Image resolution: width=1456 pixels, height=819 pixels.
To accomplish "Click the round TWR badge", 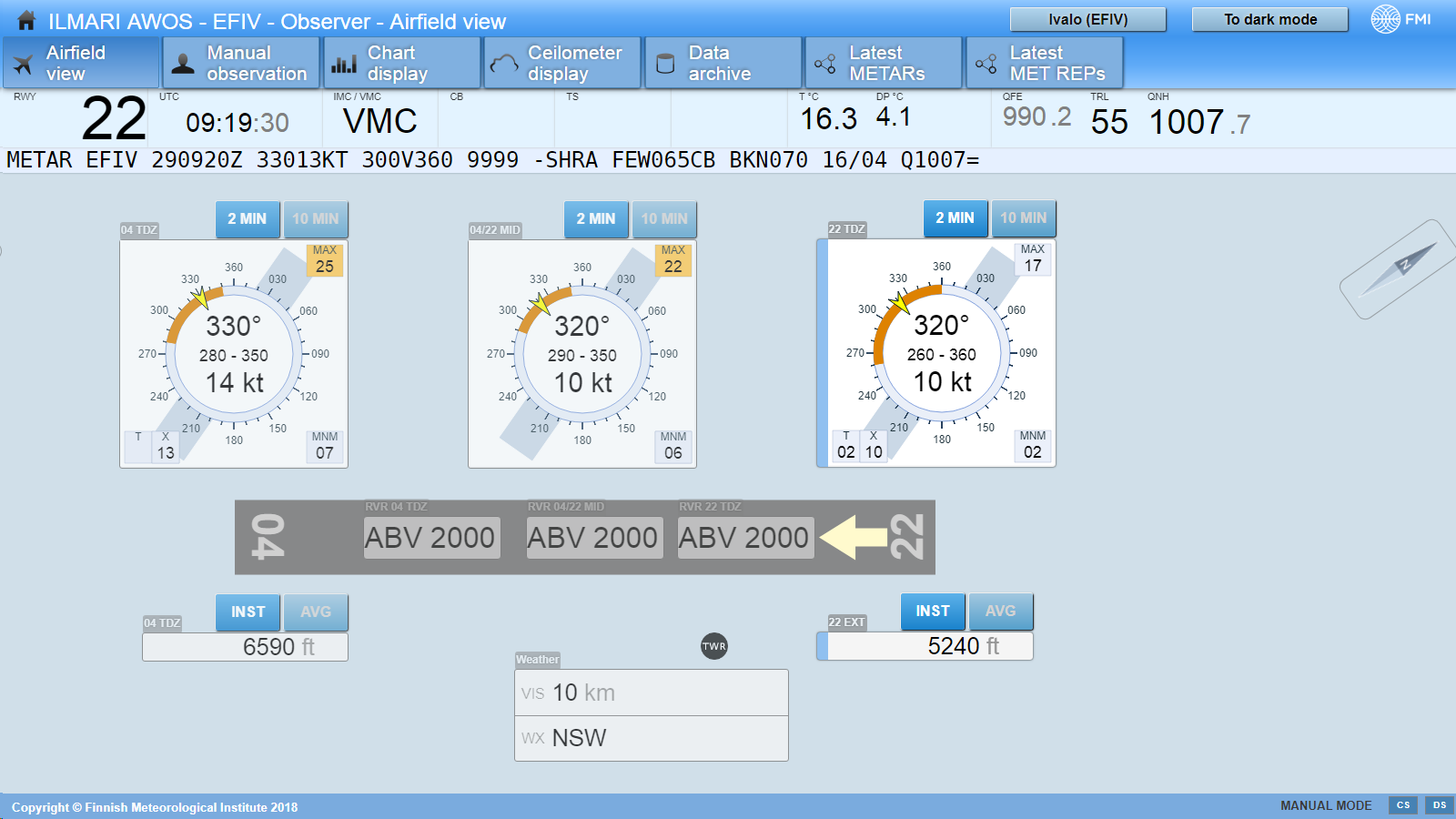I will click(x=714, y=646).
